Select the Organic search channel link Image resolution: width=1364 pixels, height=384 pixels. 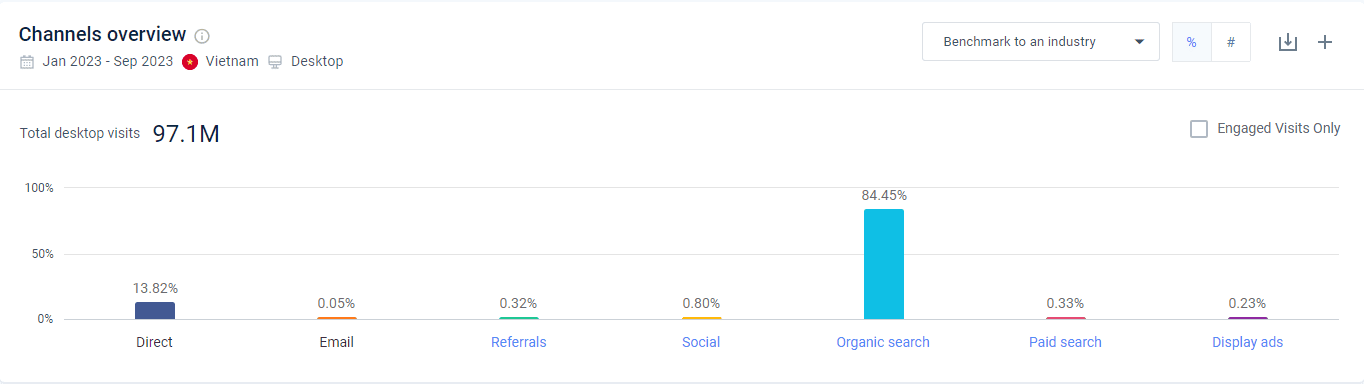tap(883, 342)
